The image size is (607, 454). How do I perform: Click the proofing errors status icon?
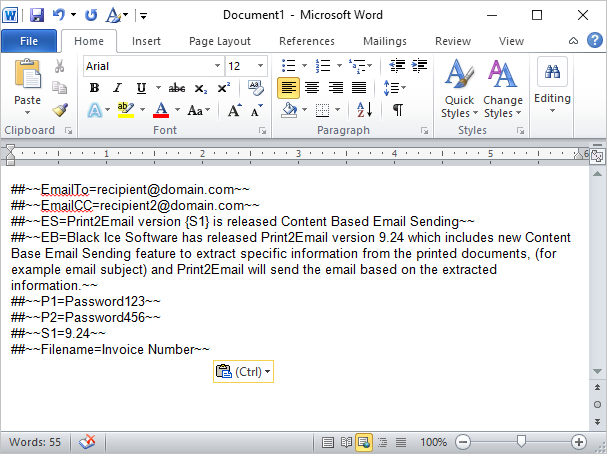[x=88, y=441]
